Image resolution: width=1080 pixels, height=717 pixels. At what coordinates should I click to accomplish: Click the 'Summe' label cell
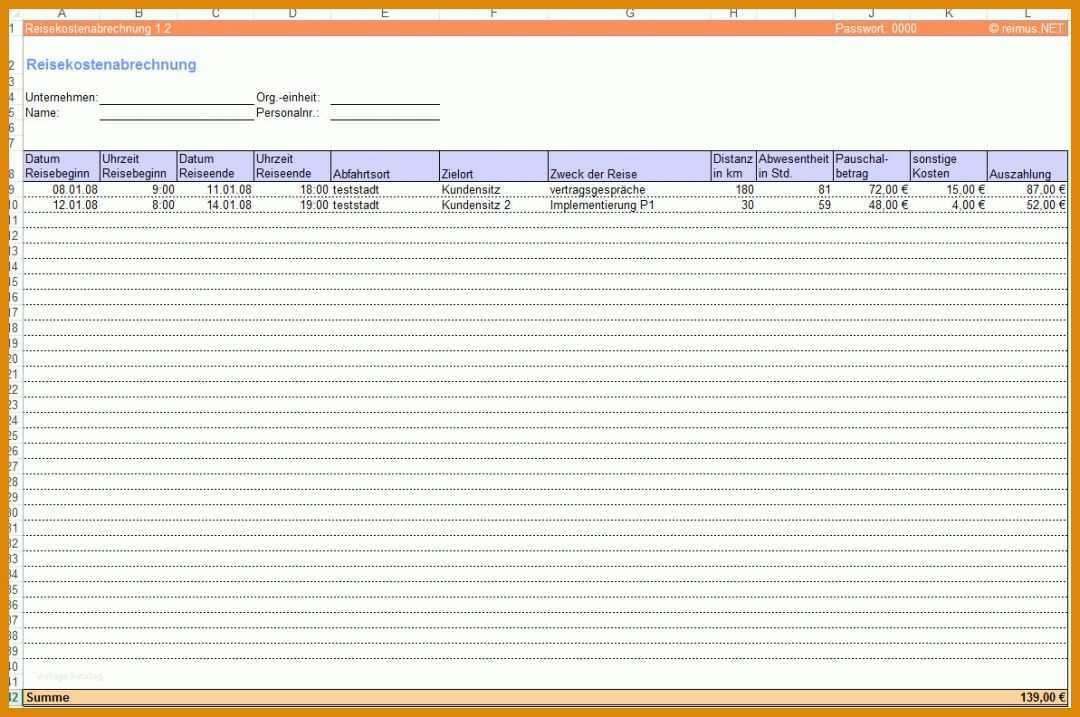click(61, 697)
